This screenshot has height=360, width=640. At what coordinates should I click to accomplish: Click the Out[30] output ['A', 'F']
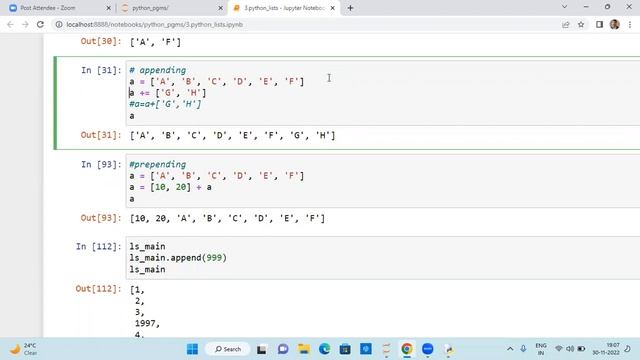click(x=155, y=42)
